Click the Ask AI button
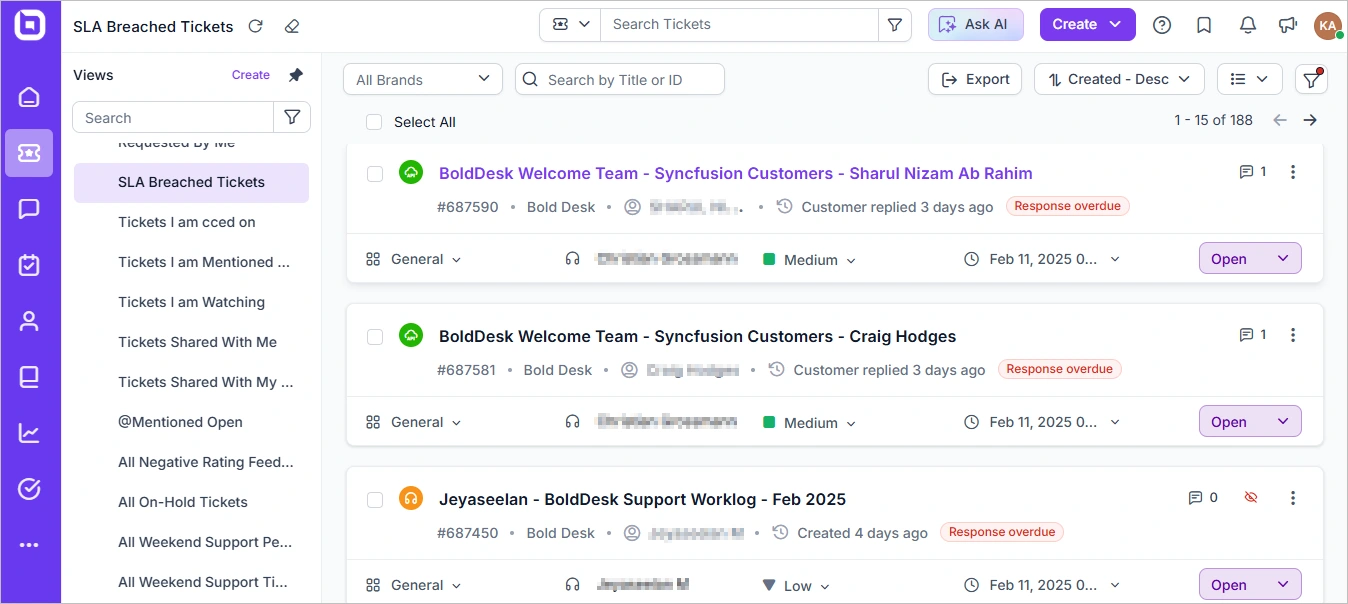Viewport: 1348px width, 604px height. coord(976,25)
